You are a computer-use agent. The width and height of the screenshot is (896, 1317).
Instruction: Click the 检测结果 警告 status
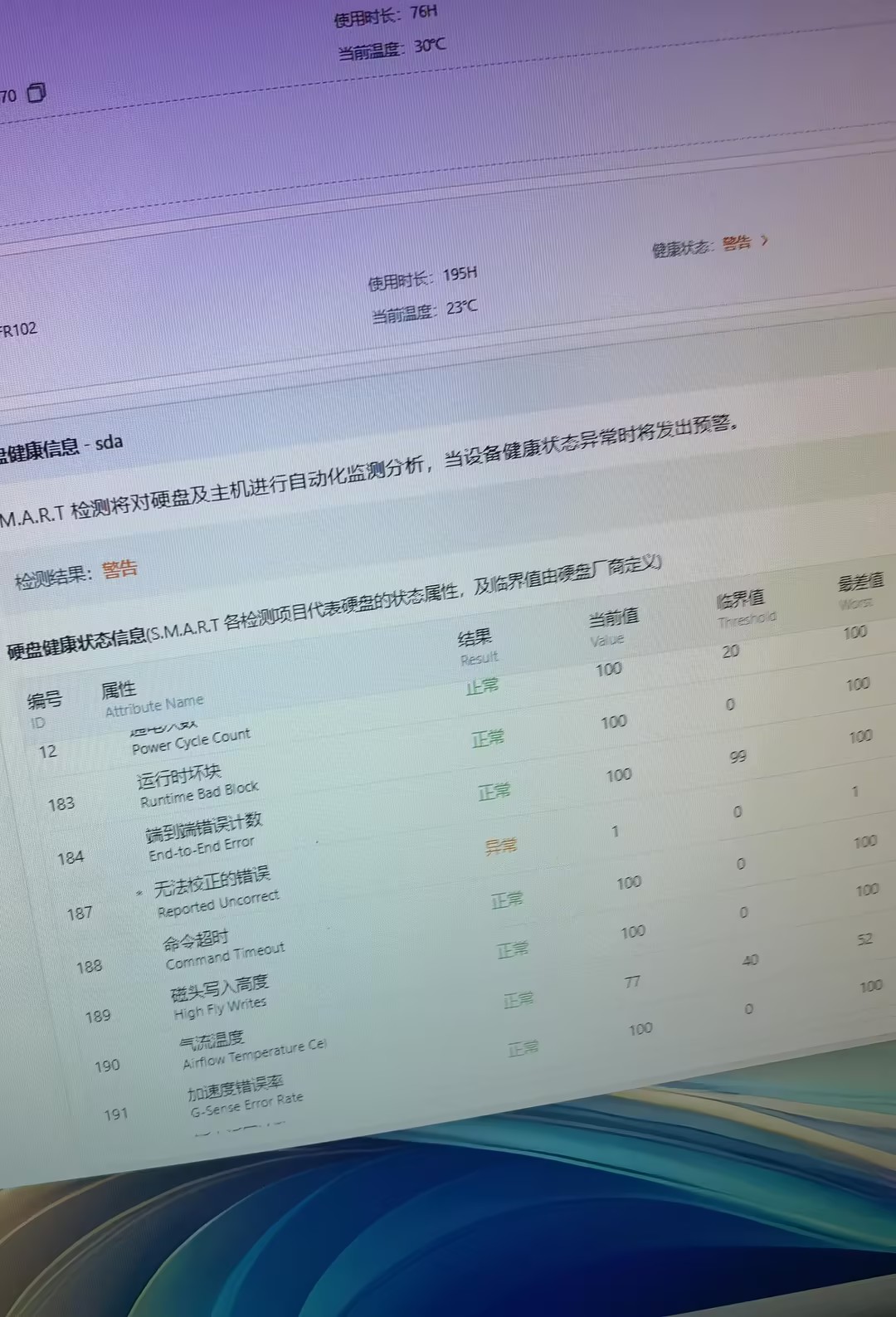point(76,573)
